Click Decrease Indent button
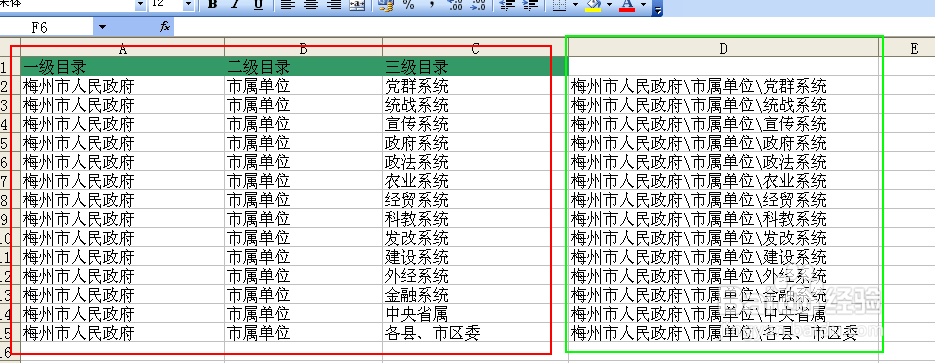 [507, 4]
